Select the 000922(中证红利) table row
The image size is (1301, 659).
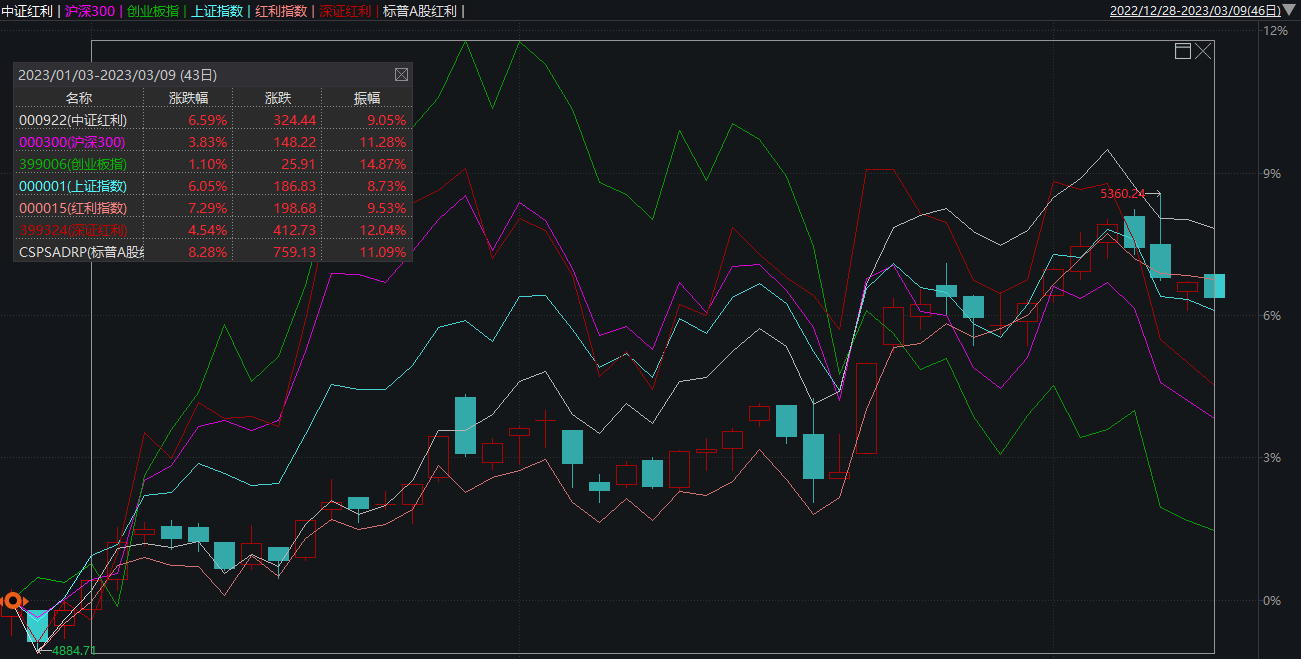[x=212, y=119]
